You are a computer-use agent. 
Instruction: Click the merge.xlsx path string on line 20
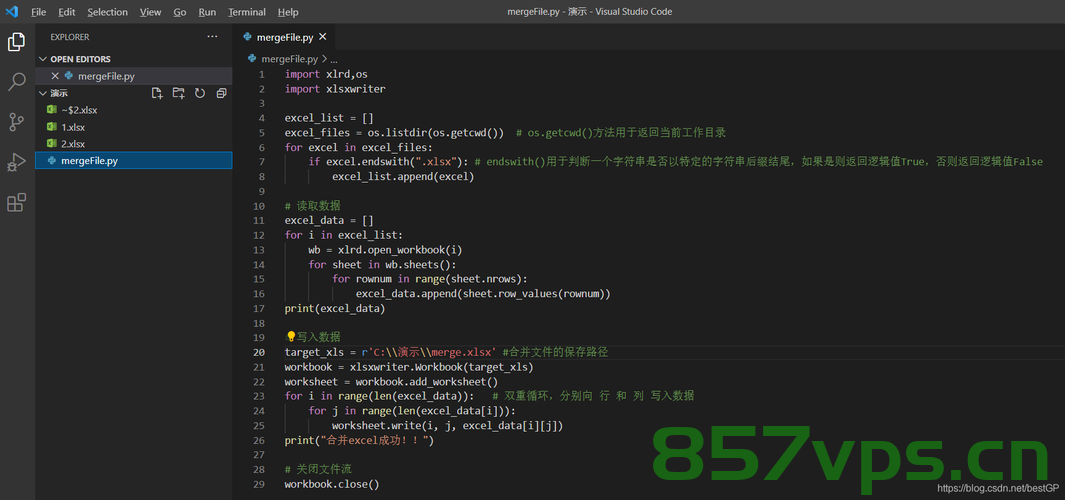(431, 352)
